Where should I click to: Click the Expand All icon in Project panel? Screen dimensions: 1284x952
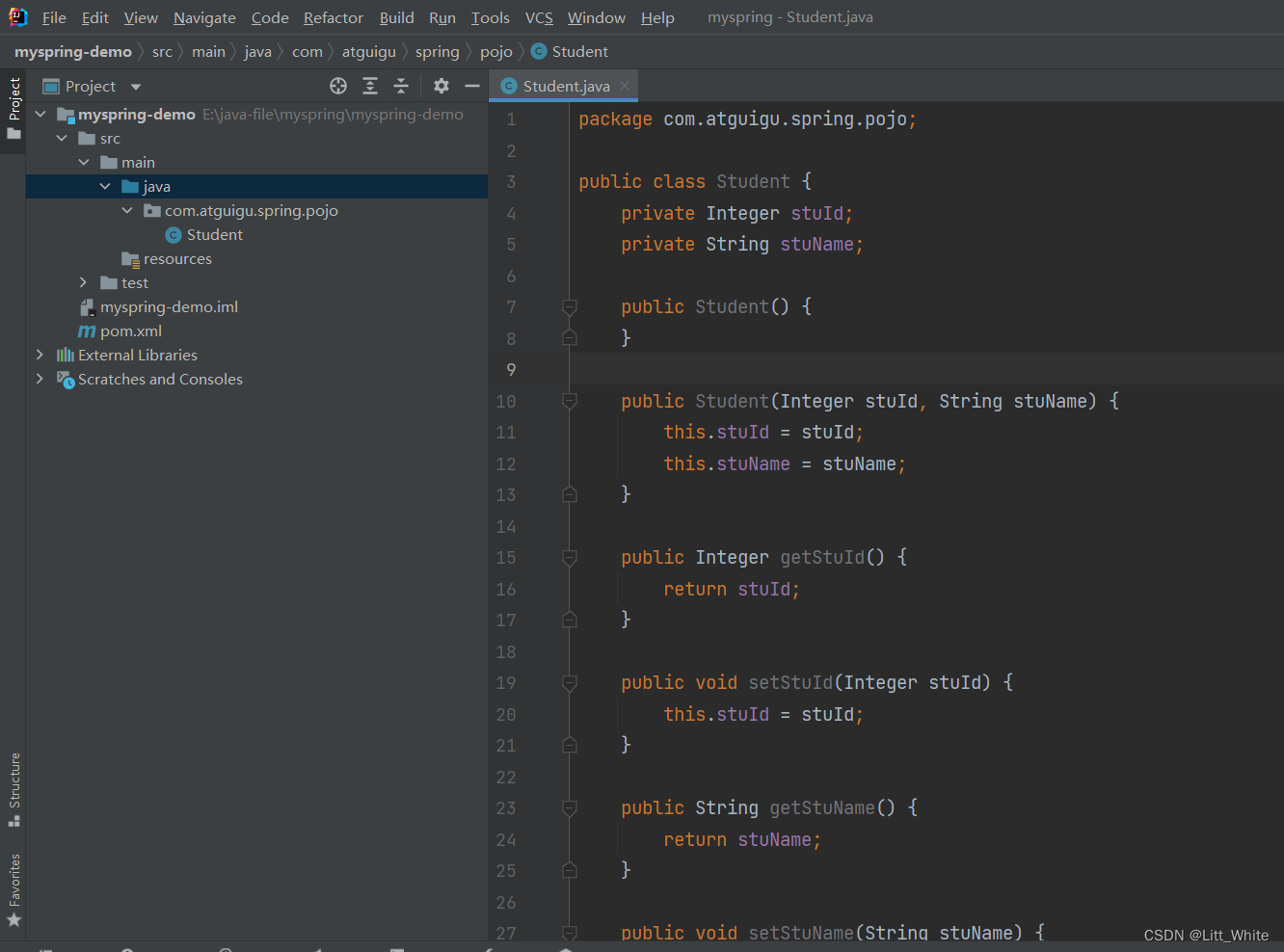point(370,87)
